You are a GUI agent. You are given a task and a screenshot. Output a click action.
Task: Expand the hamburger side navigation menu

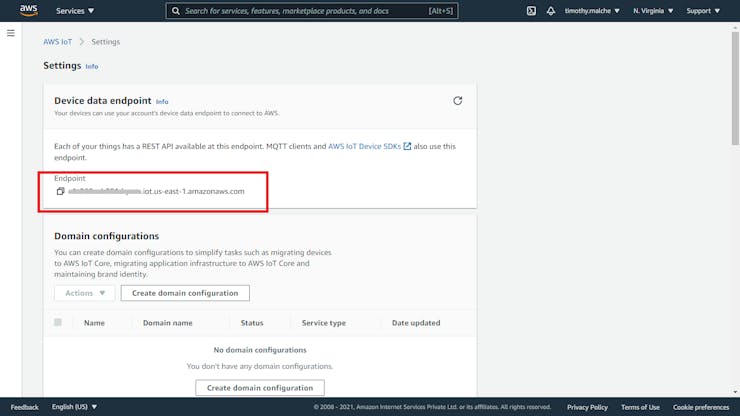tap(11, 33)
